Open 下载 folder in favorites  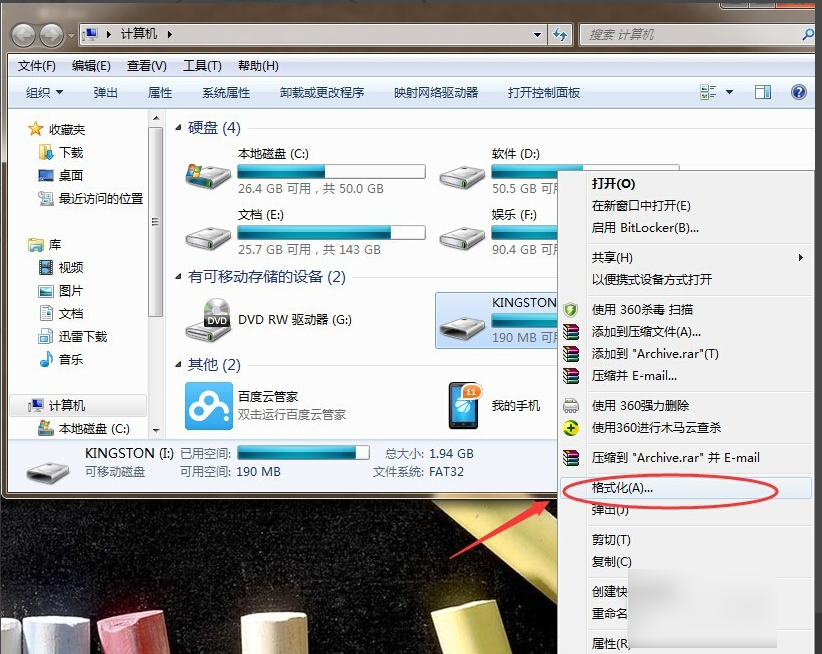tap(61, 152)
